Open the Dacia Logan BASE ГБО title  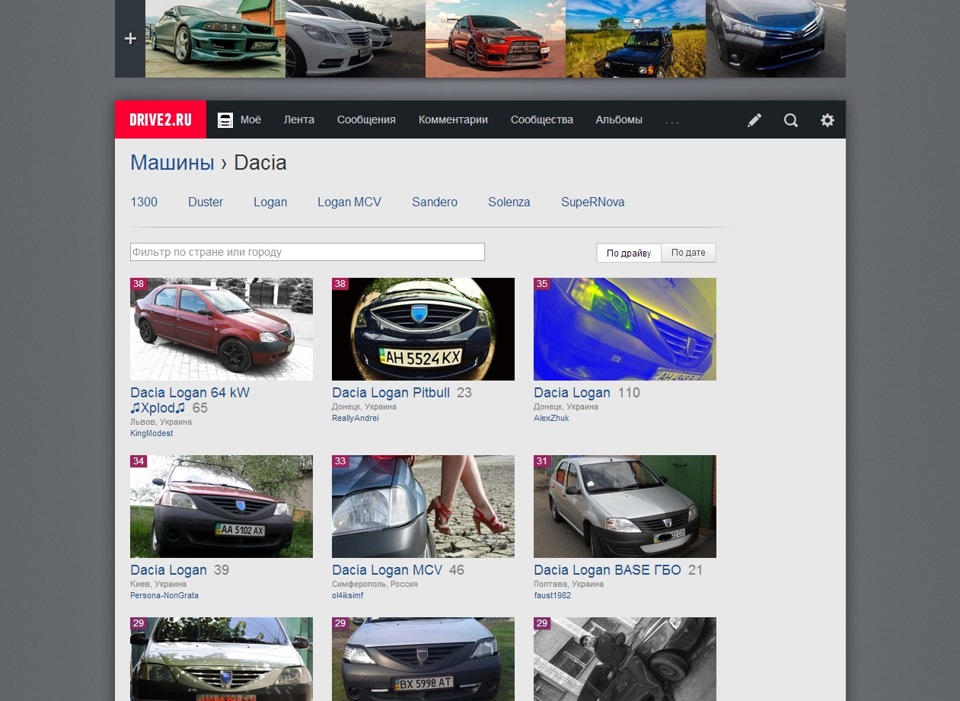pos(607,570)
